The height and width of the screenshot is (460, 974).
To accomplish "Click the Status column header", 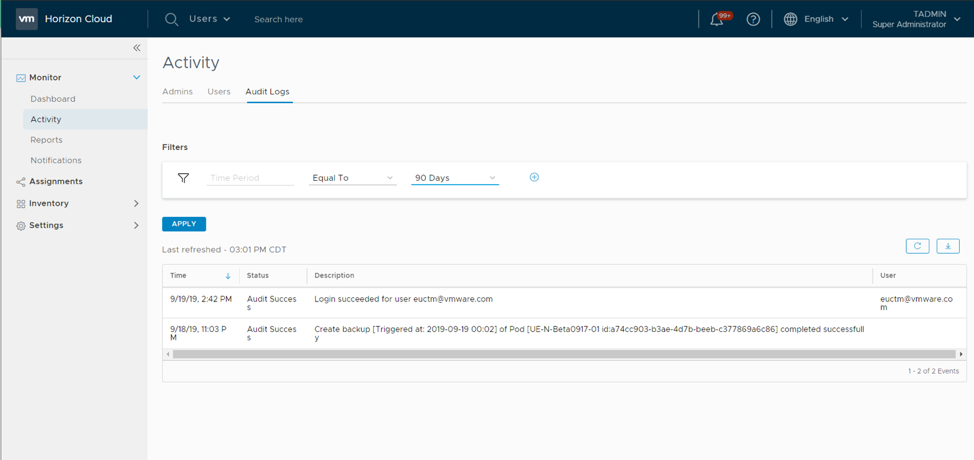I will (x=258, y=276).
